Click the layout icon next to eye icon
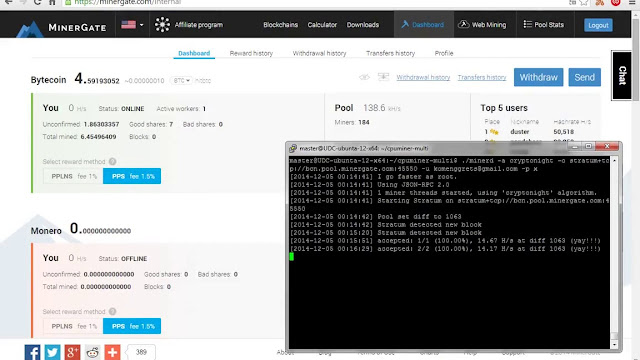 pyautogui.click(x=383, y=77)
